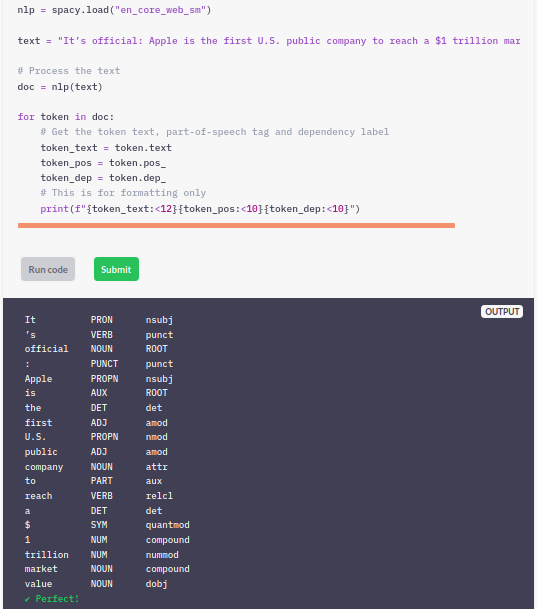Click the OUTPUT label badge
Image resolution: width=538 pixels, height=609 pixels.
click(x=502, y=312)
